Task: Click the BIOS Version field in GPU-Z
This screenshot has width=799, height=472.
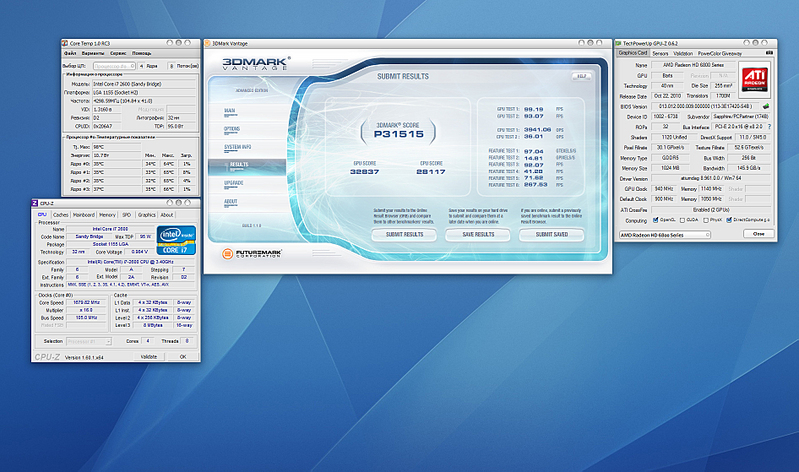Action: pos(705,107)
